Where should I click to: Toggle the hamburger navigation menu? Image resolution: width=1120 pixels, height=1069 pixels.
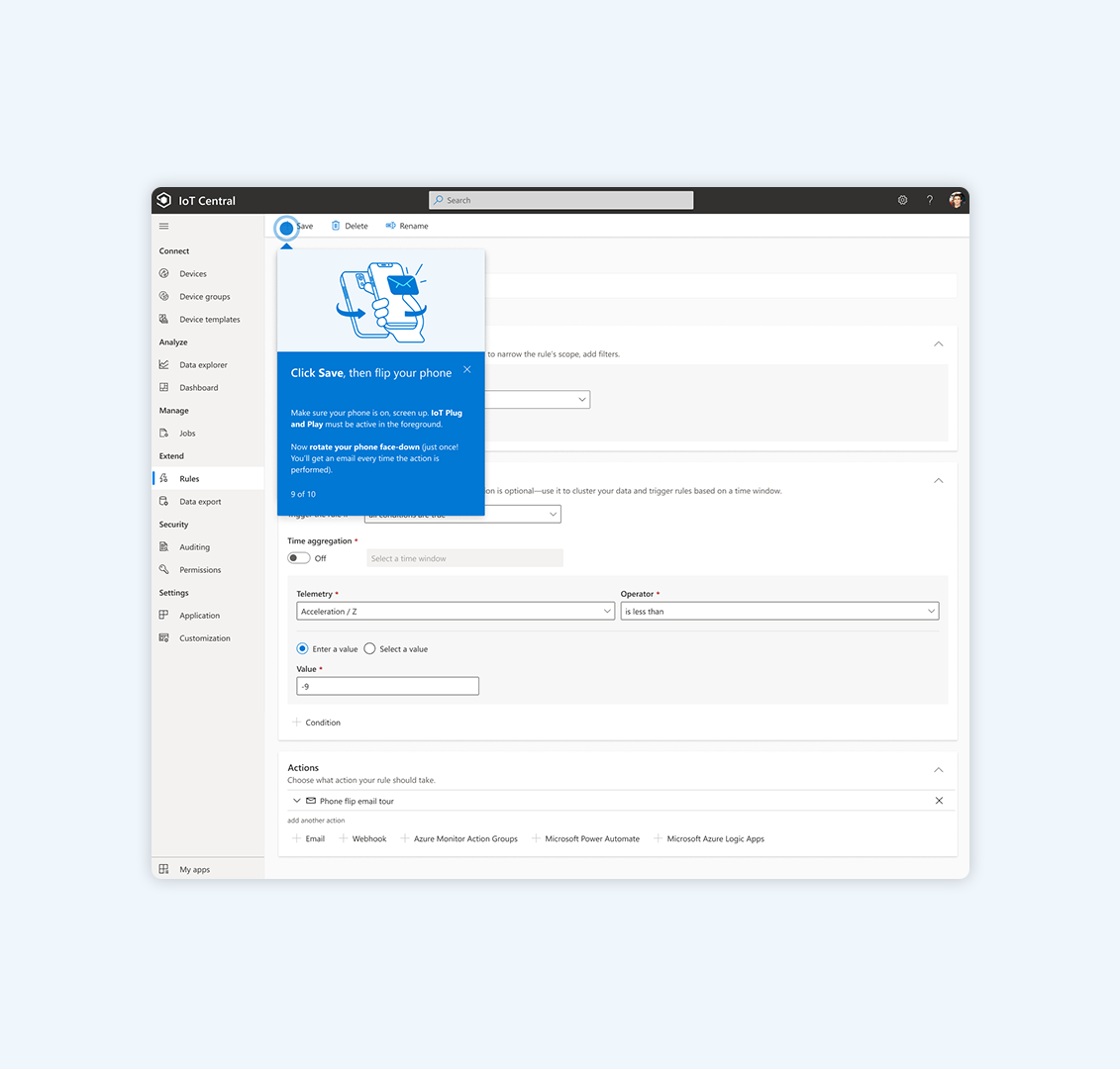tap(164, 227)
